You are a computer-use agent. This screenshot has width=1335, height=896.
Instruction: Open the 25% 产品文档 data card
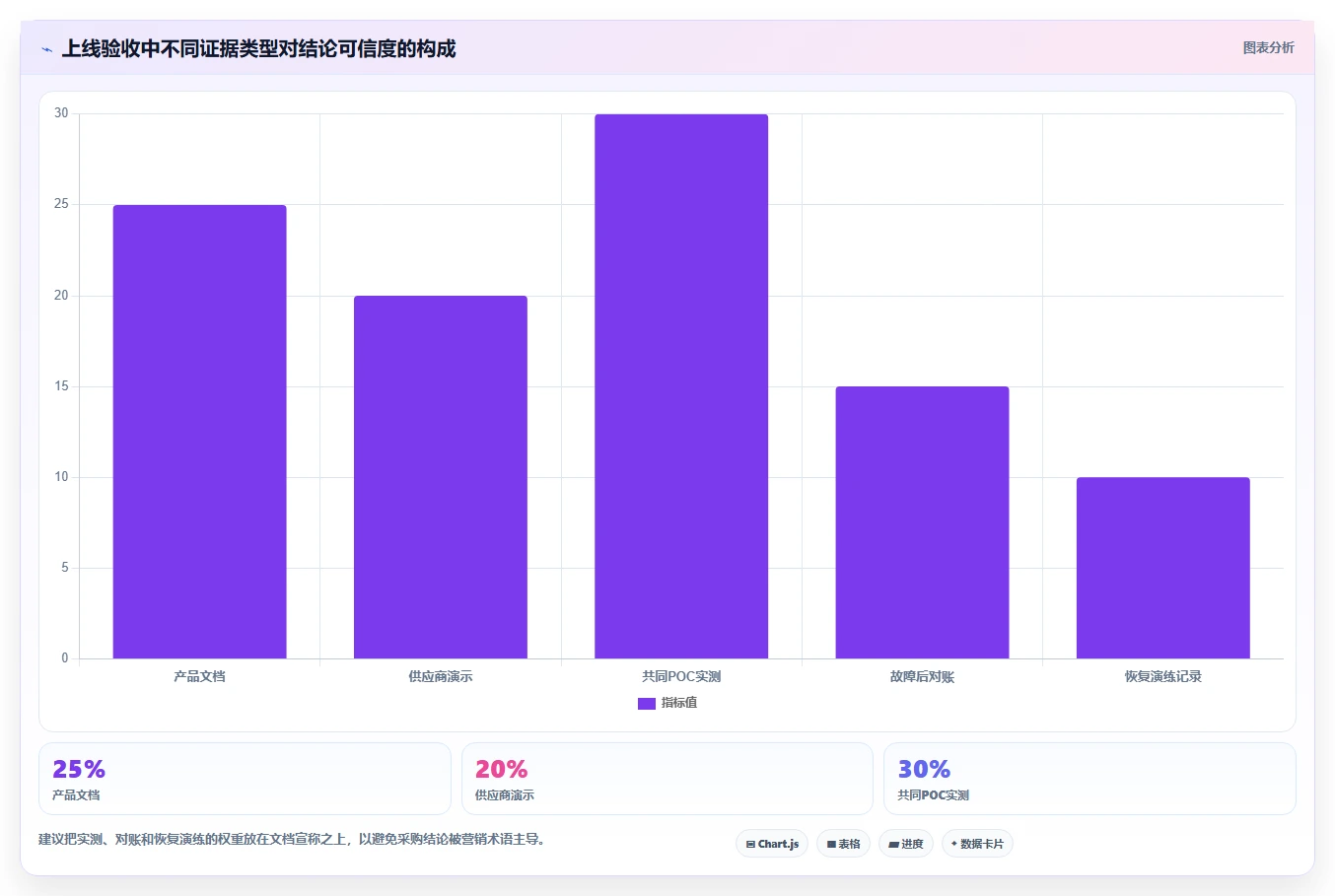[x=245, y=779]
